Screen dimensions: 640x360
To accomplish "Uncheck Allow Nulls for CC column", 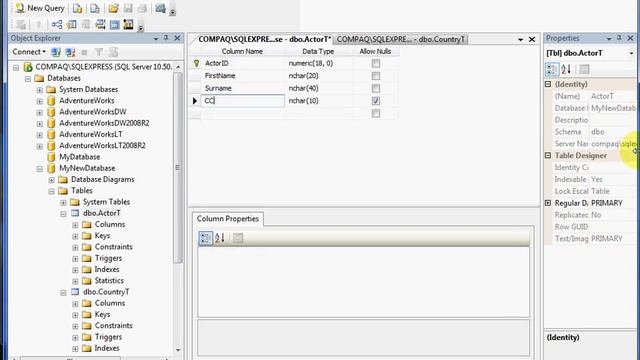I will 376,101.
